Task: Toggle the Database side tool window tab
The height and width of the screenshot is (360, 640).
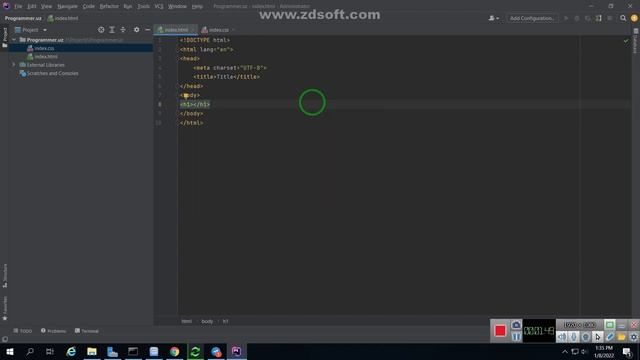Action: (x=636, y=41)
